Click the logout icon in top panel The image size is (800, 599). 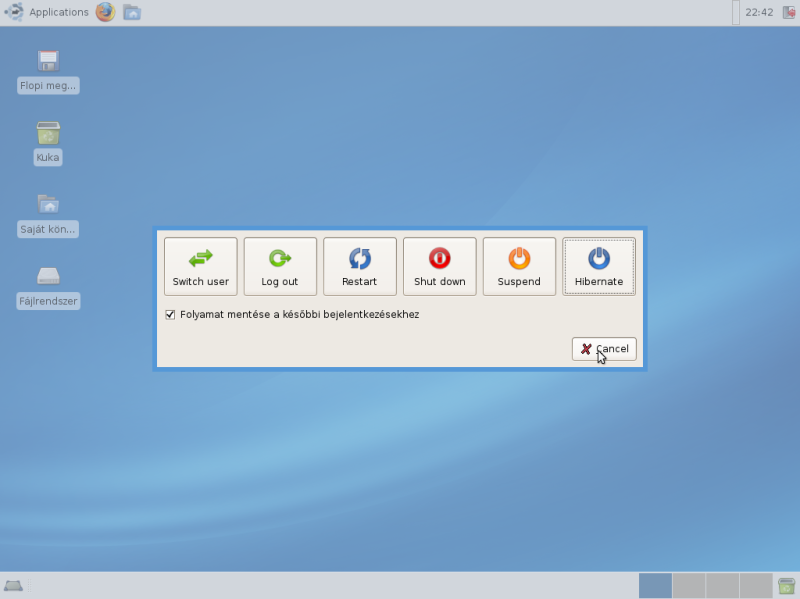tap(788, 12)
